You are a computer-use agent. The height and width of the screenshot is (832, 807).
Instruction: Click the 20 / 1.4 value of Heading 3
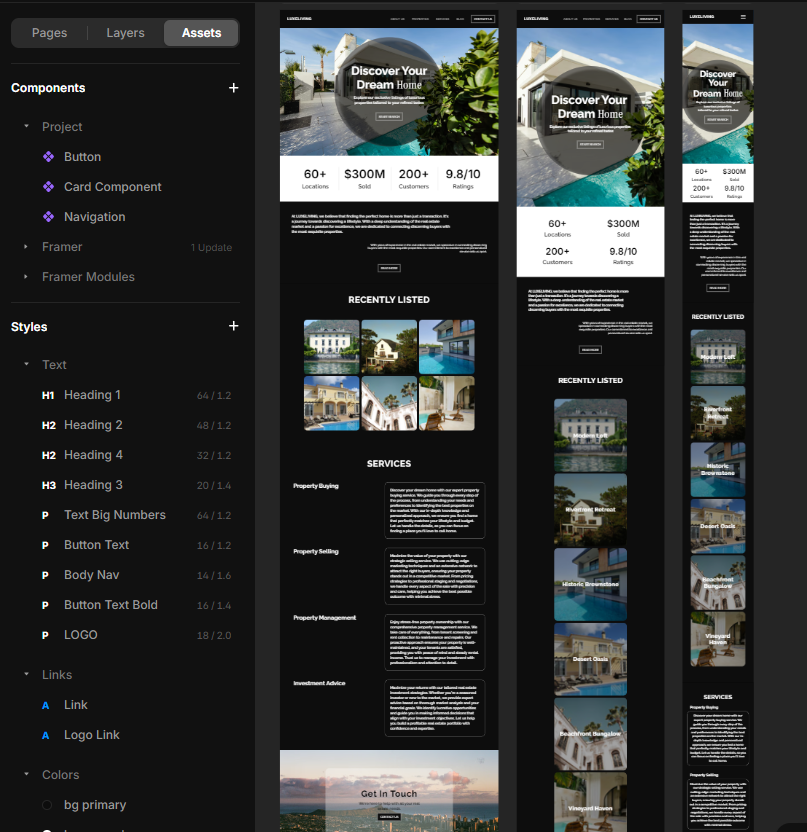coord(214,486)
